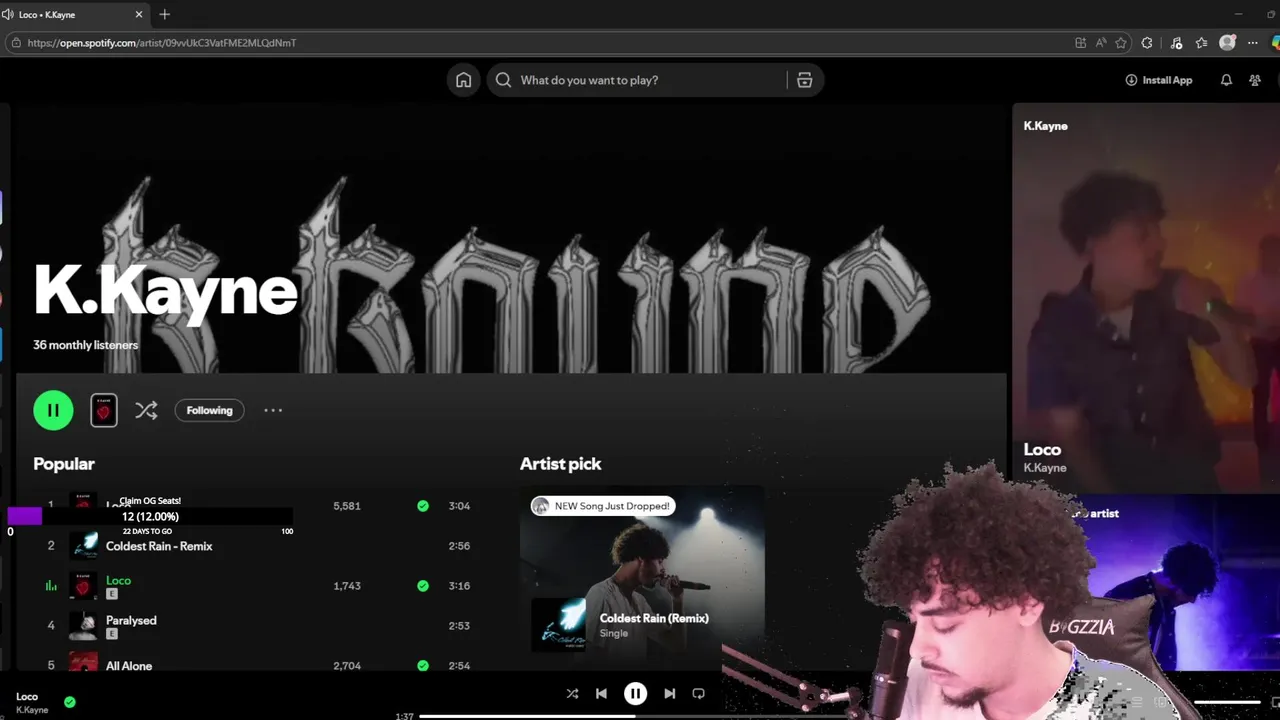Open Friend Activity people icon
The height and width of the screenshot is (720, 1280).
point(1255,80)
